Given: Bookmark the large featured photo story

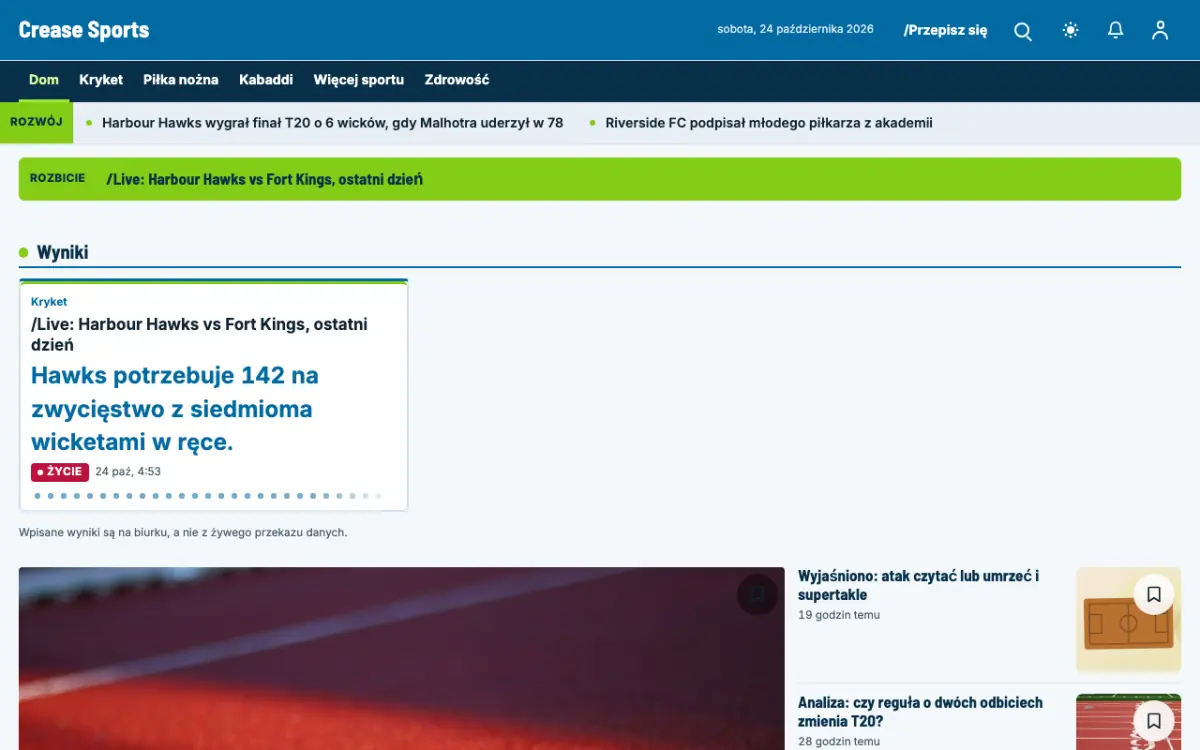Looking at the screenshot, I should 757,595.
